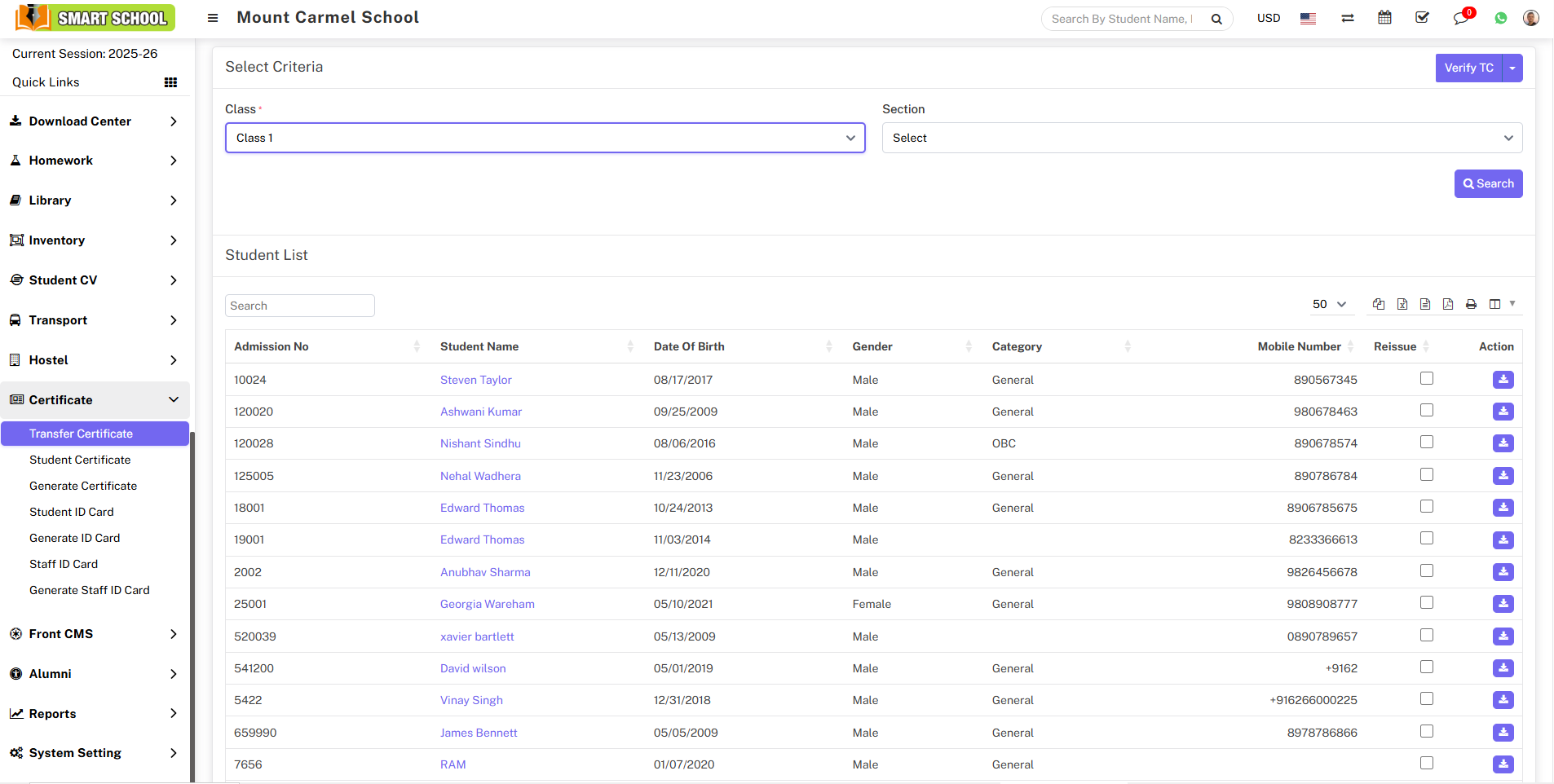Focus the Student List search field
1554x784 pixels.
(299, 306)
